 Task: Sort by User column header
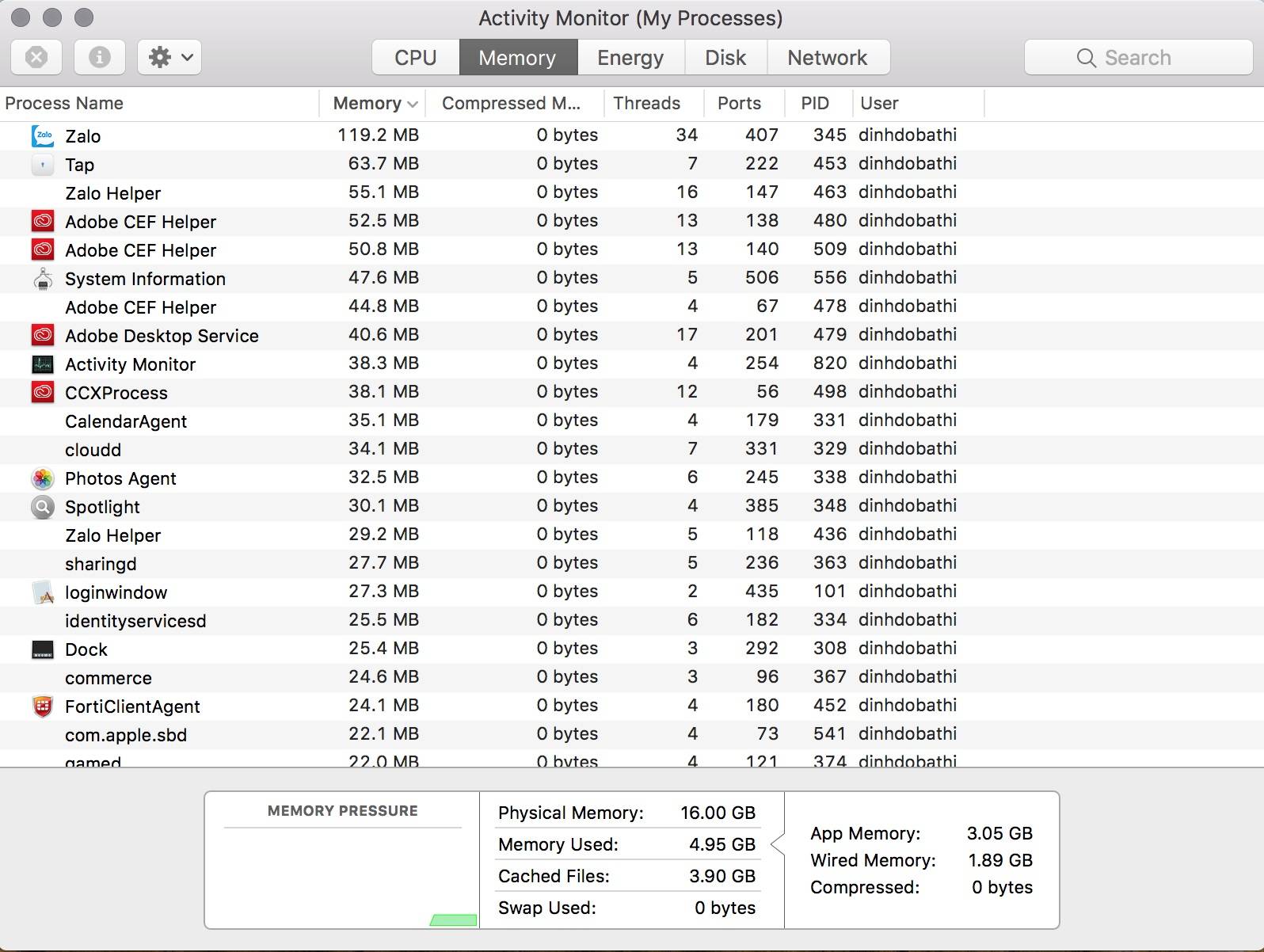(919, 103)
